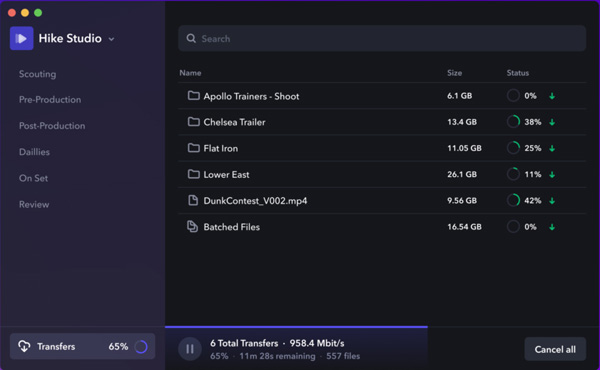Open the Scouting section

[x=38, y=74]
